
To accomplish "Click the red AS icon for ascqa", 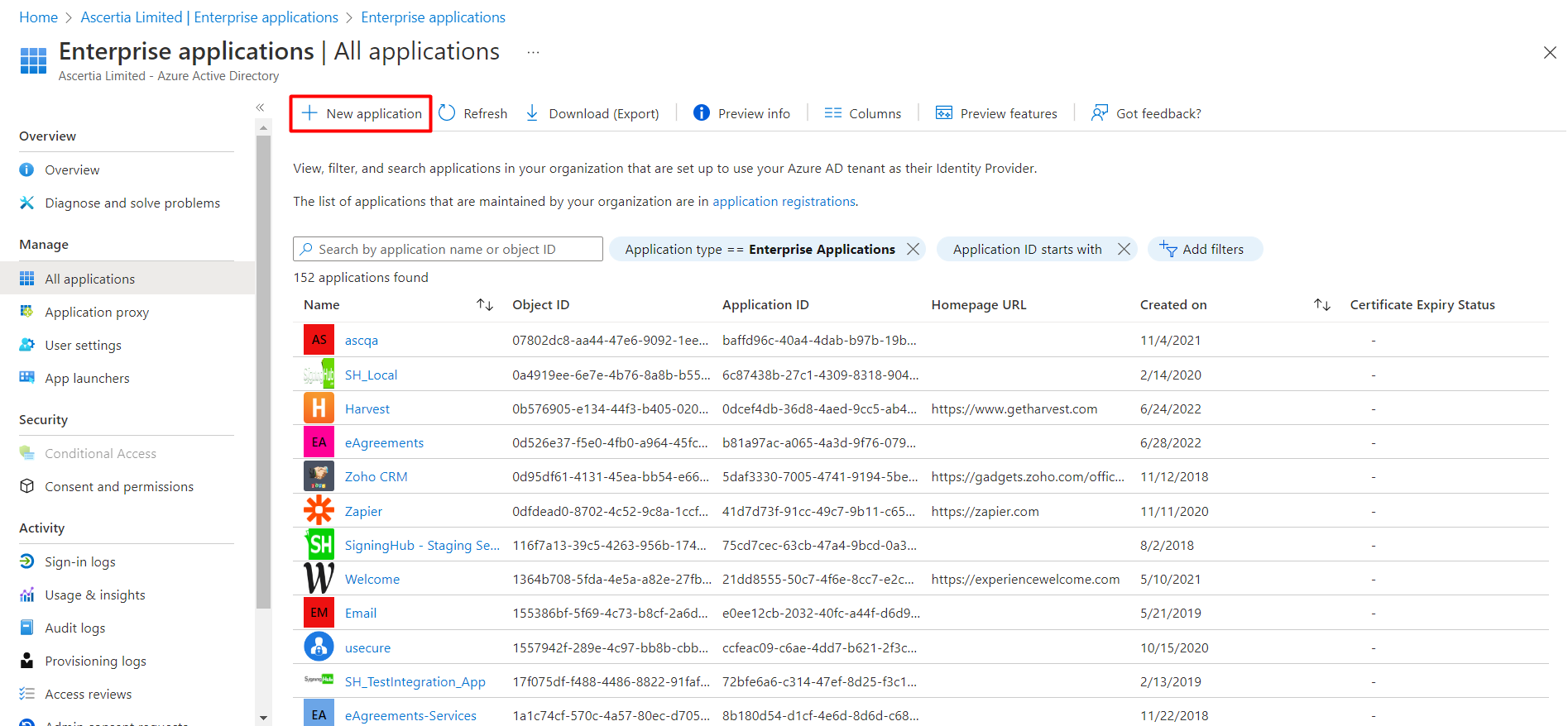I will coord(319,339).
